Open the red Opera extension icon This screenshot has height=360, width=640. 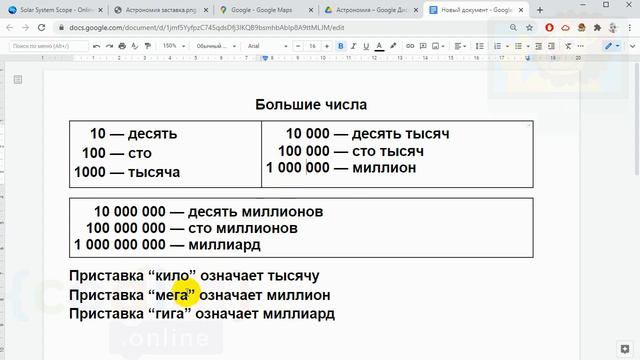pos(549,28)
